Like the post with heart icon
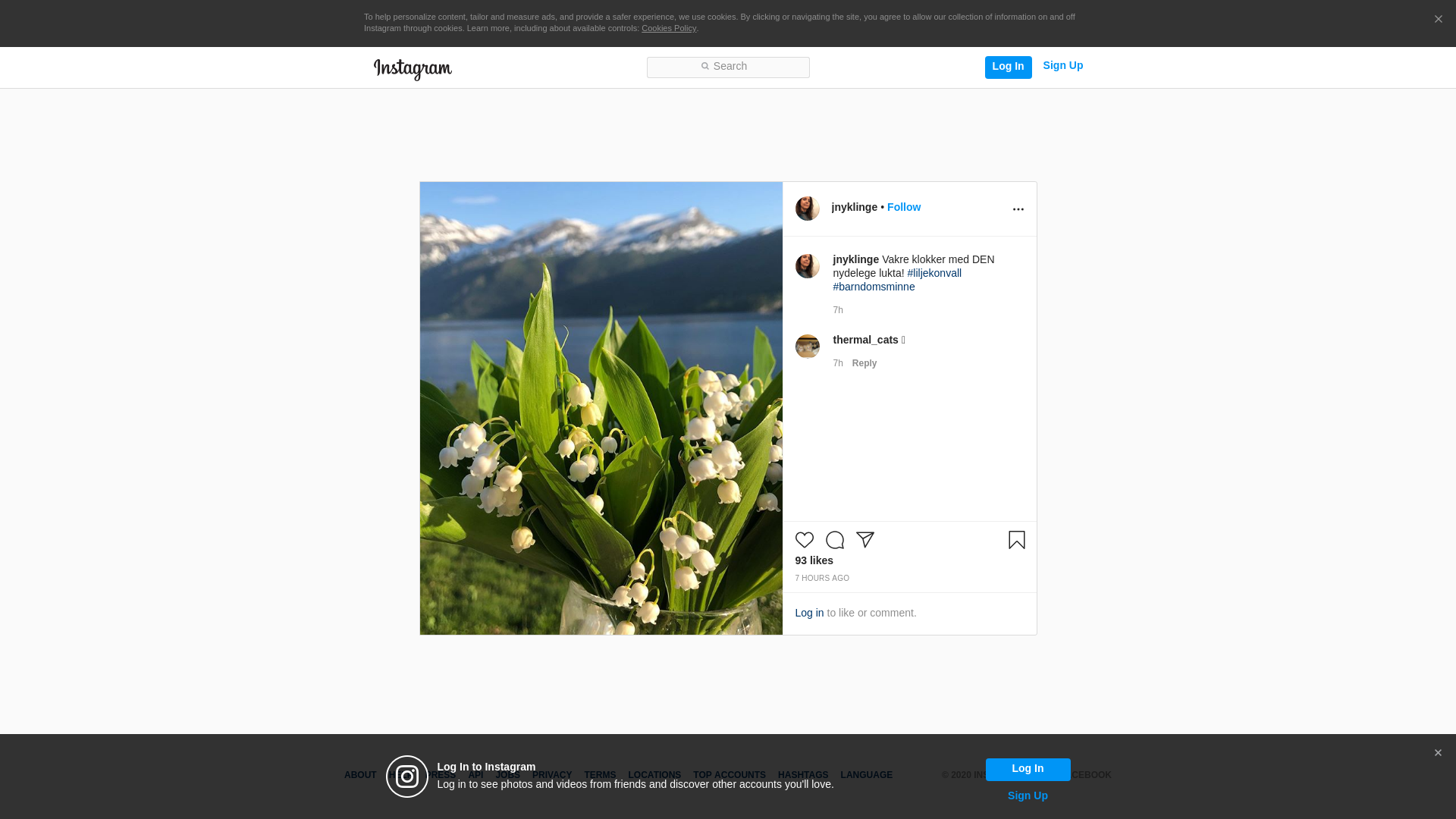Screen dimensions: 1456x819 click(805, 540)
